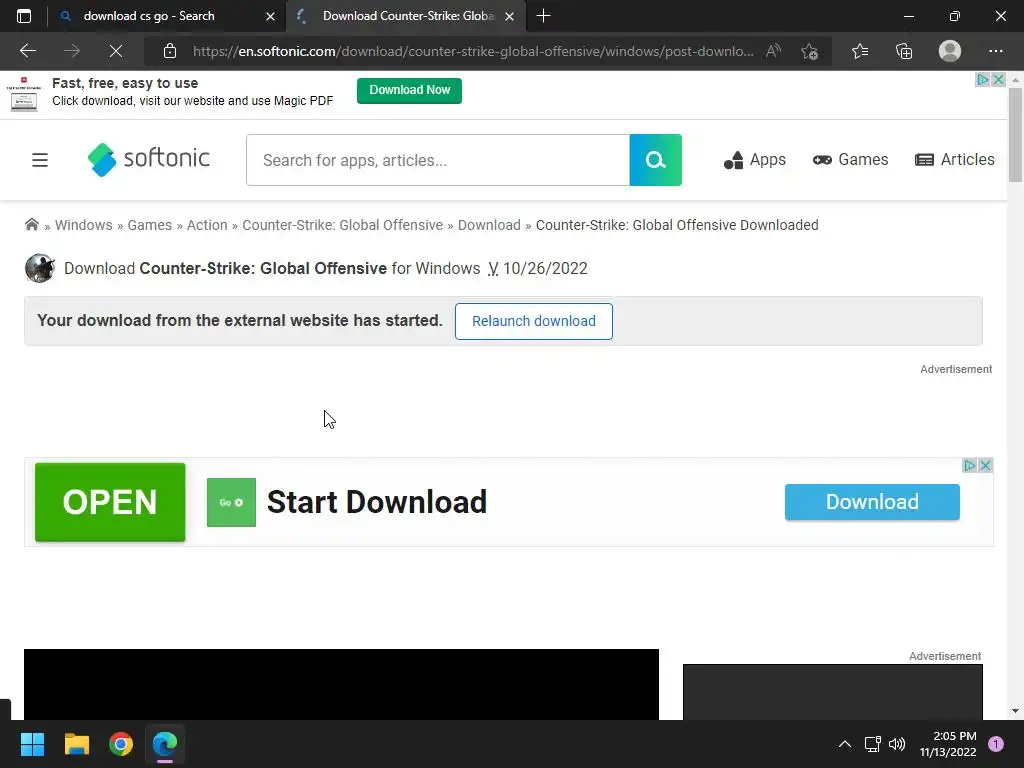Viewport: 1024px width, 768px height.
Task: Open the Games section on Softonic
Action: point(850,160)
